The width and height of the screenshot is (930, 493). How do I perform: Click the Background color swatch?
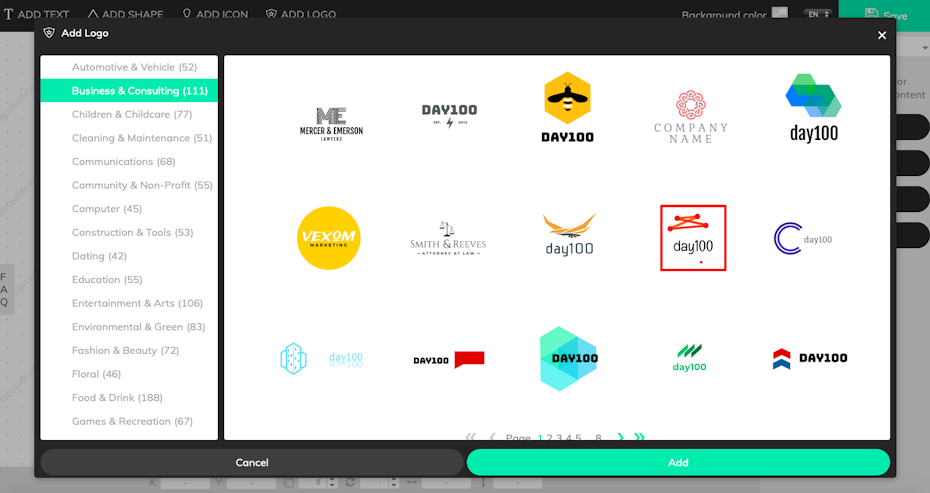[x=780, y=14]
